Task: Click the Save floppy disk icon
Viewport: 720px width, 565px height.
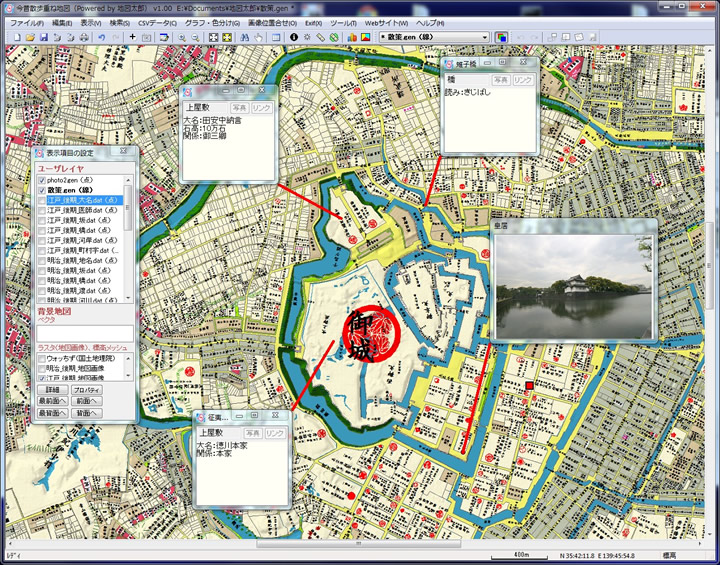Action: tap(44, 37)
